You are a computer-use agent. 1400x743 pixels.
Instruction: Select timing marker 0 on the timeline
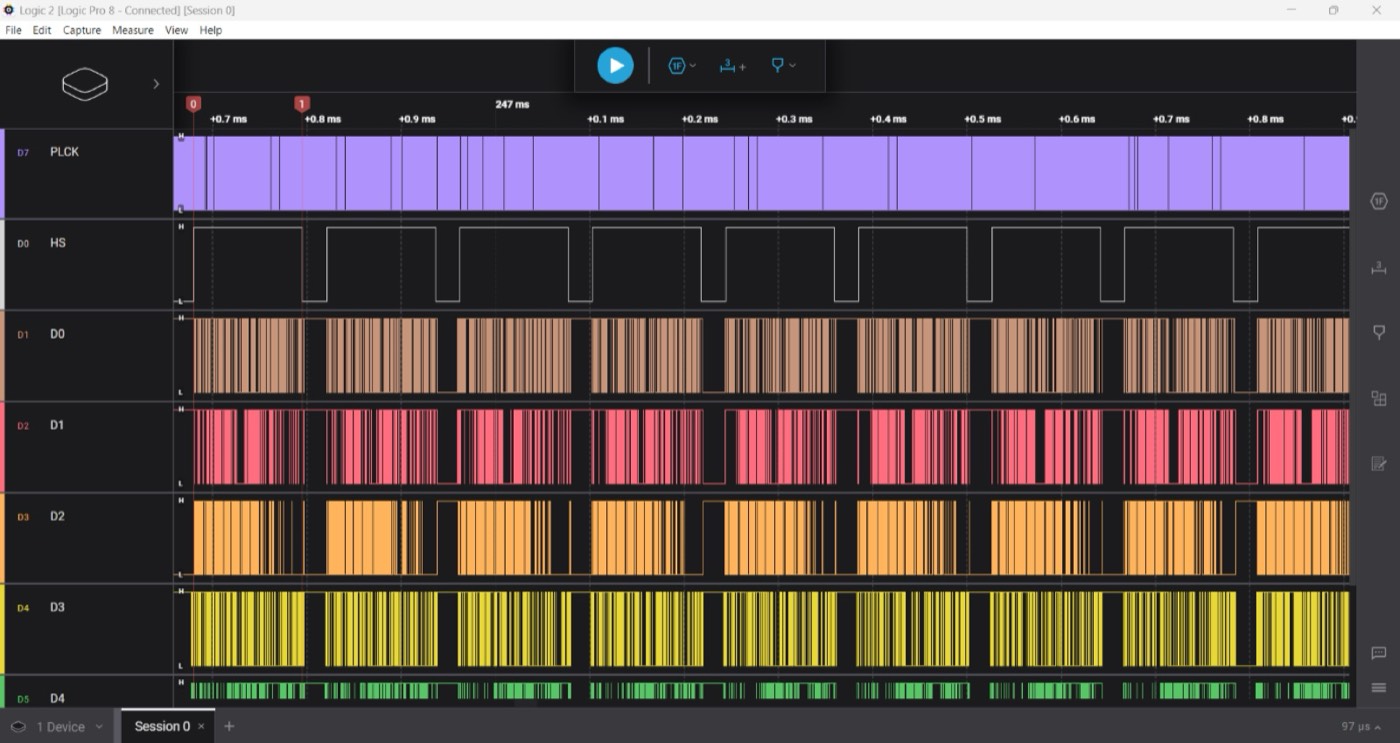194,104
